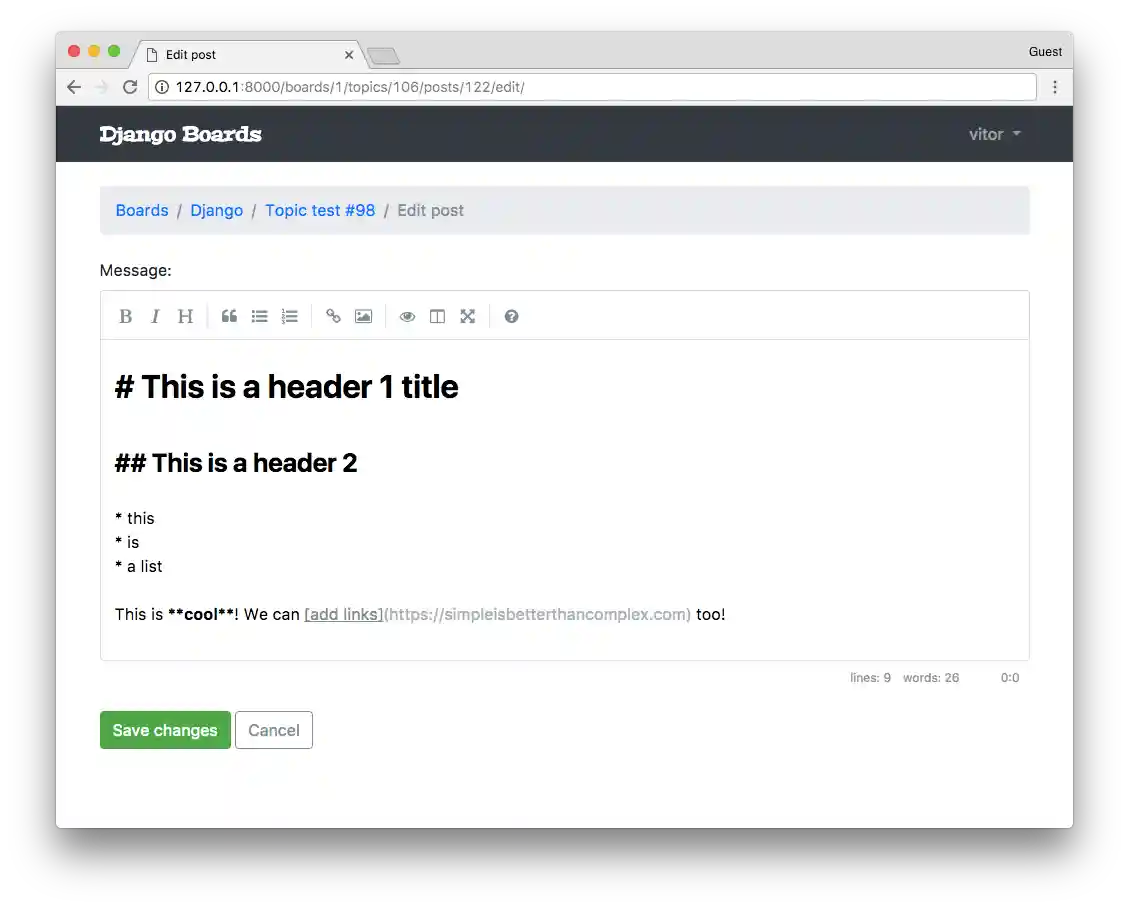The height and width of the screenshot is (908, 1129).
Task: Click the Edit post breadcrumb text
Action: point(431,210)
